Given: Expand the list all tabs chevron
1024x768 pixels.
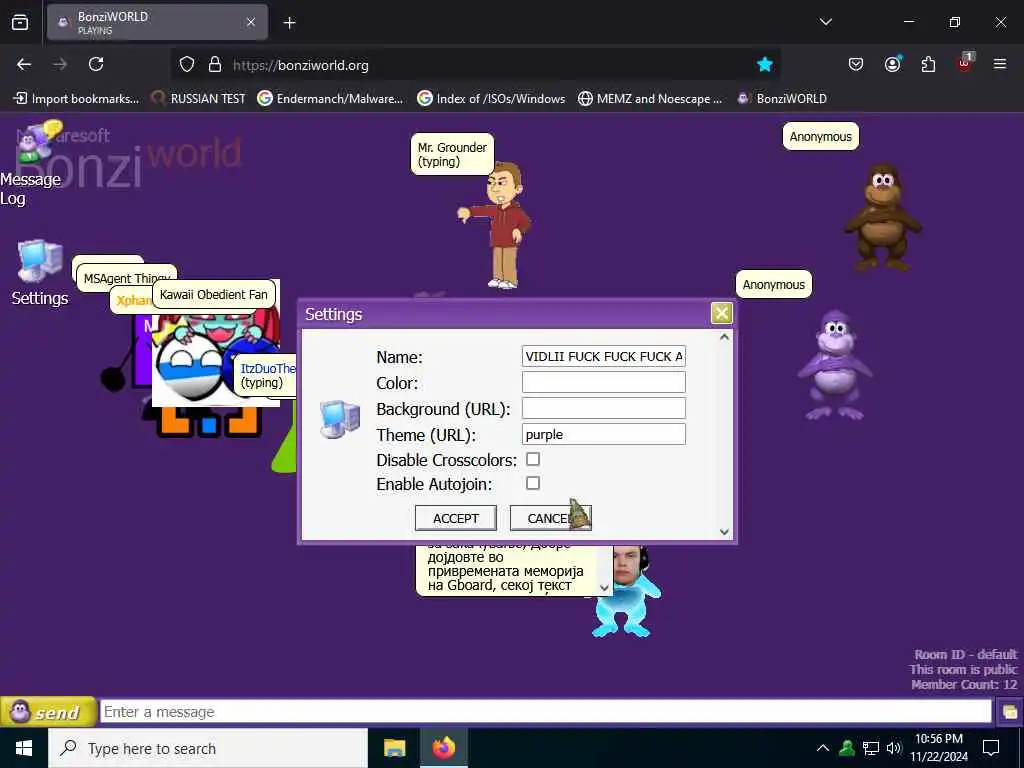Looking at the screenshot, I should (825, 22).
